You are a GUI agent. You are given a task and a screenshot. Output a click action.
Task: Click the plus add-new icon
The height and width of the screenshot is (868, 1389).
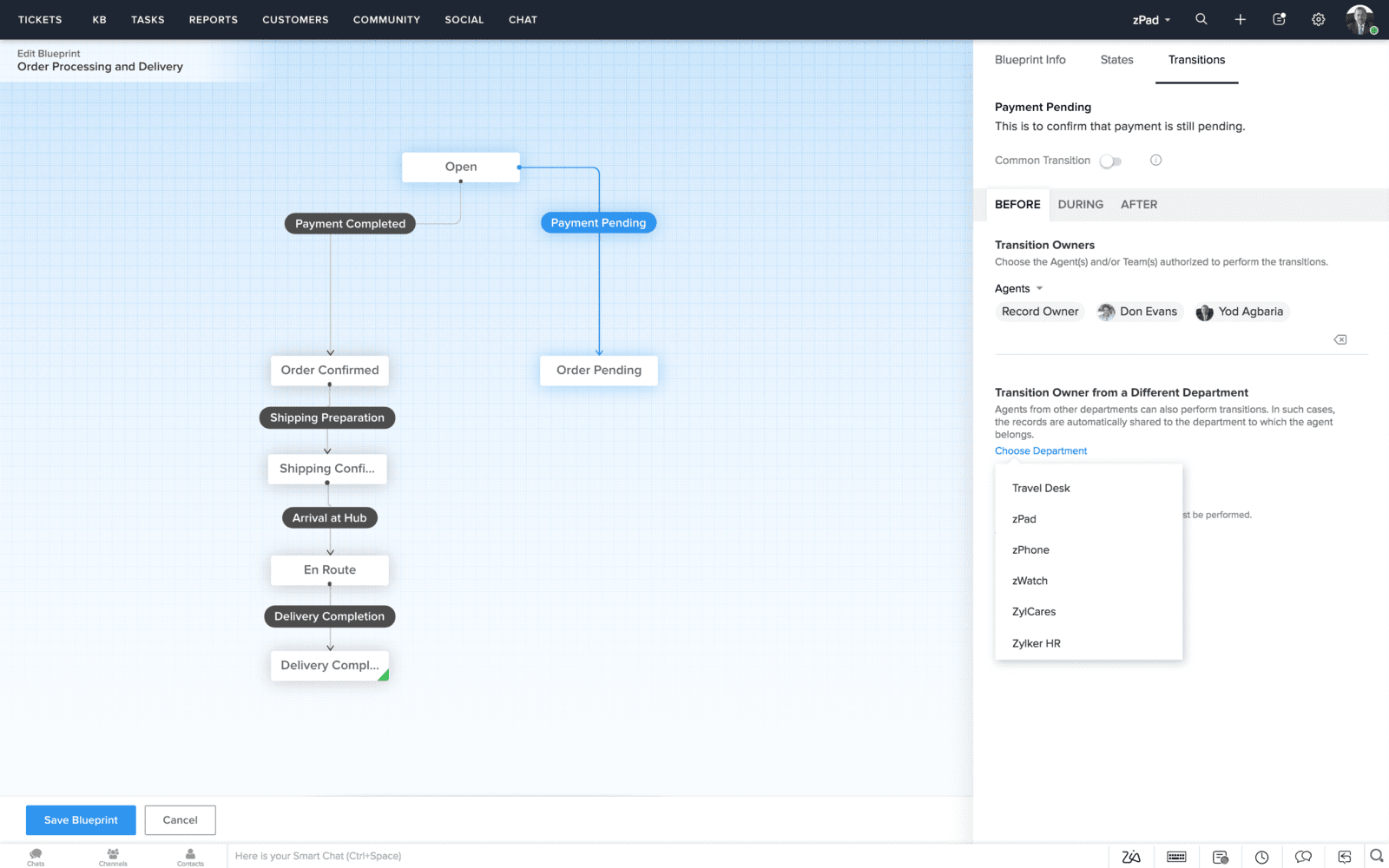pos(1241,19)
